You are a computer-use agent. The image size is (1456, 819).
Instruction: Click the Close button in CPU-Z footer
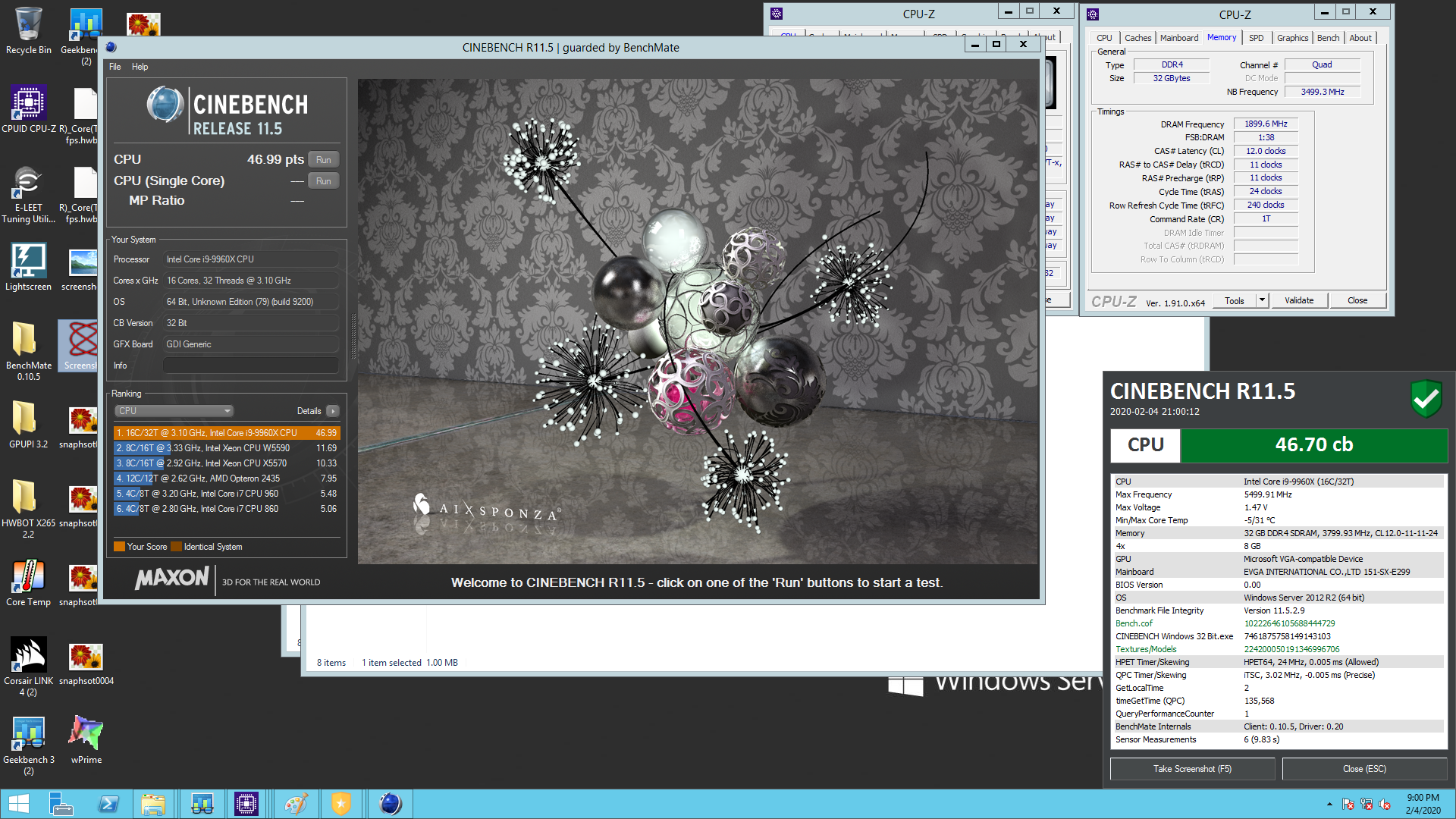pos(1357,300)
